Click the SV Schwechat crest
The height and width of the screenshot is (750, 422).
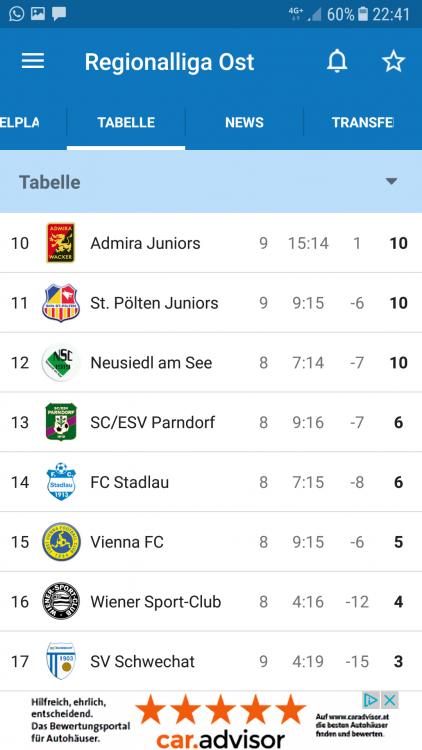click(x=61, y=661)
